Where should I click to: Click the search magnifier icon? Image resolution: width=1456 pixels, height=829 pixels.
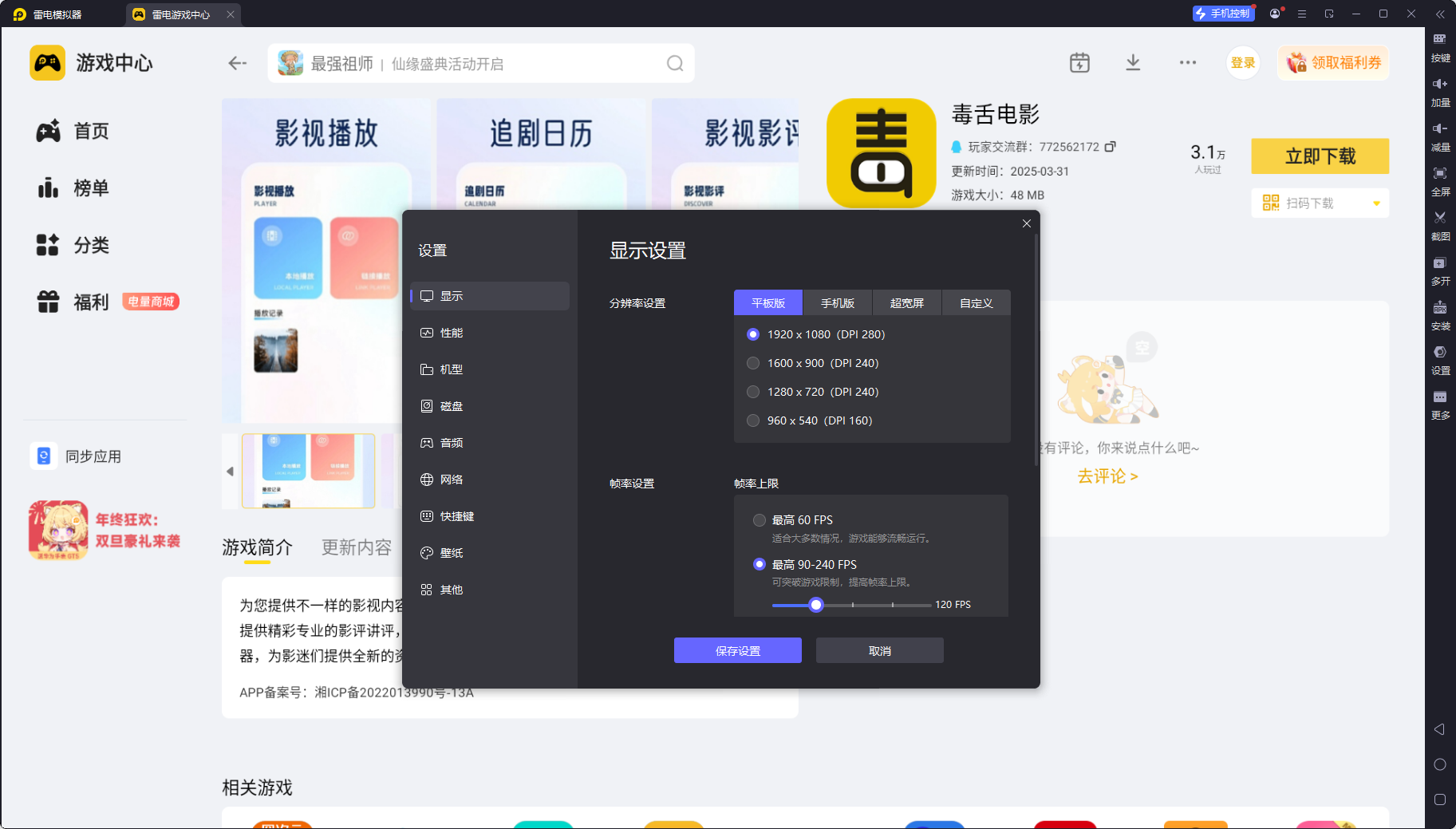[x=675, y=63]
